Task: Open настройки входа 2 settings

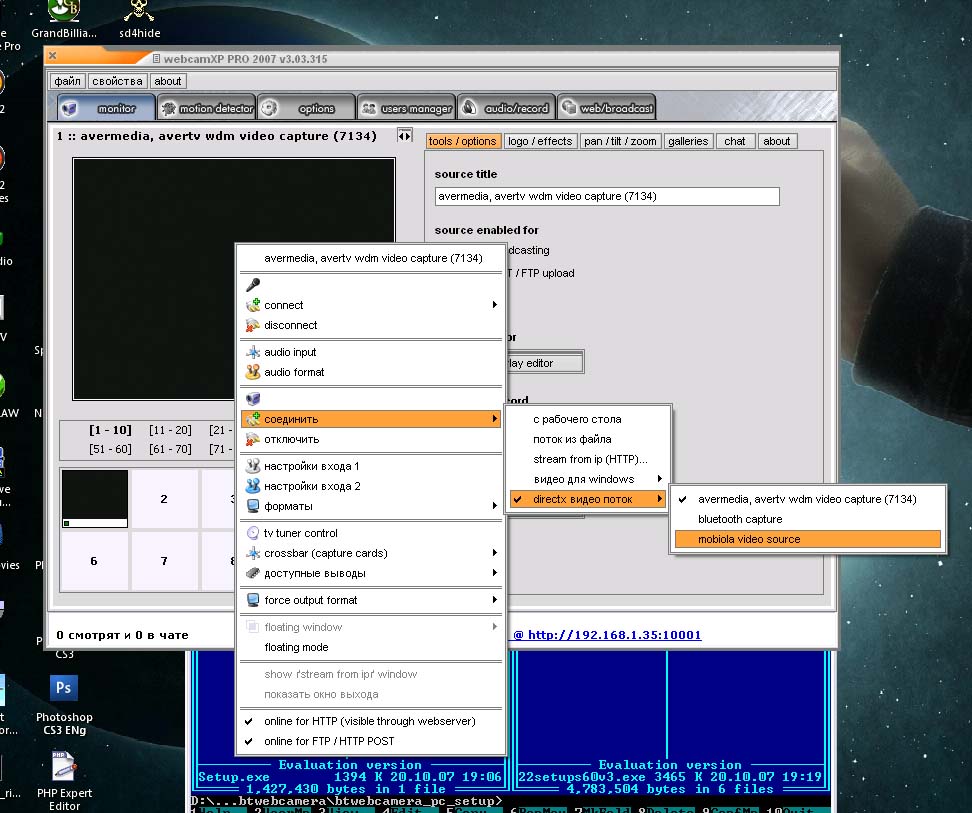Action: [371, 486]
